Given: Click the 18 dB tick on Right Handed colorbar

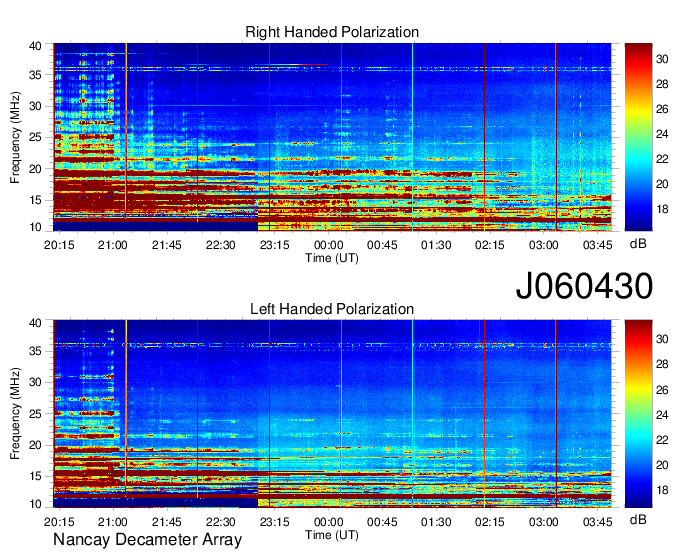Looking at the screenshot, I should tap(662, 209).
